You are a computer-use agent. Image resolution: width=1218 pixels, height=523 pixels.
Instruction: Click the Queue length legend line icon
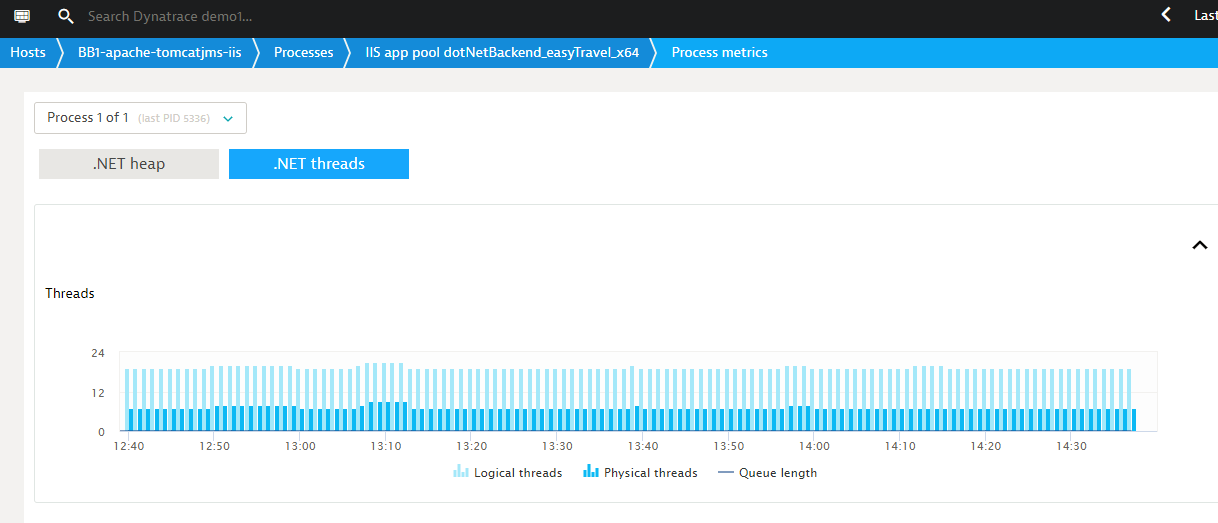[x=726, y=472]
